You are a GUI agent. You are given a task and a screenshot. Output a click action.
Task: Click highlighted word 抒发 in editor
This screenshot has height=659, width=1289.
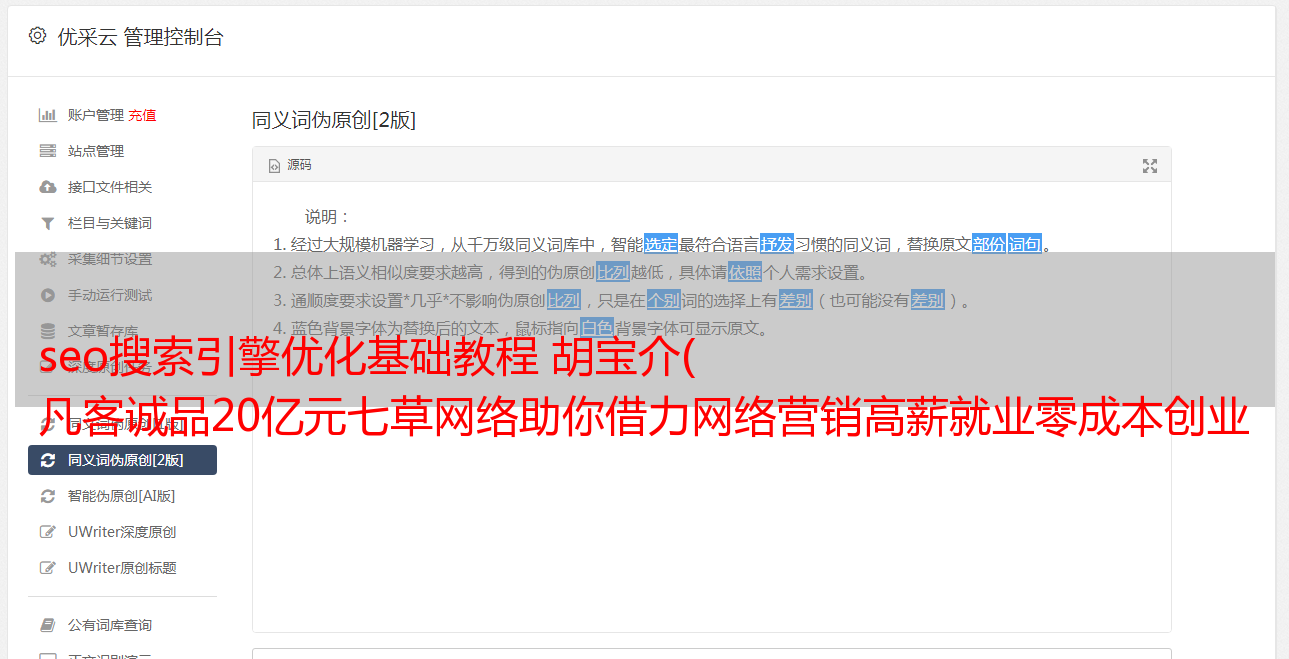point(777,244)
